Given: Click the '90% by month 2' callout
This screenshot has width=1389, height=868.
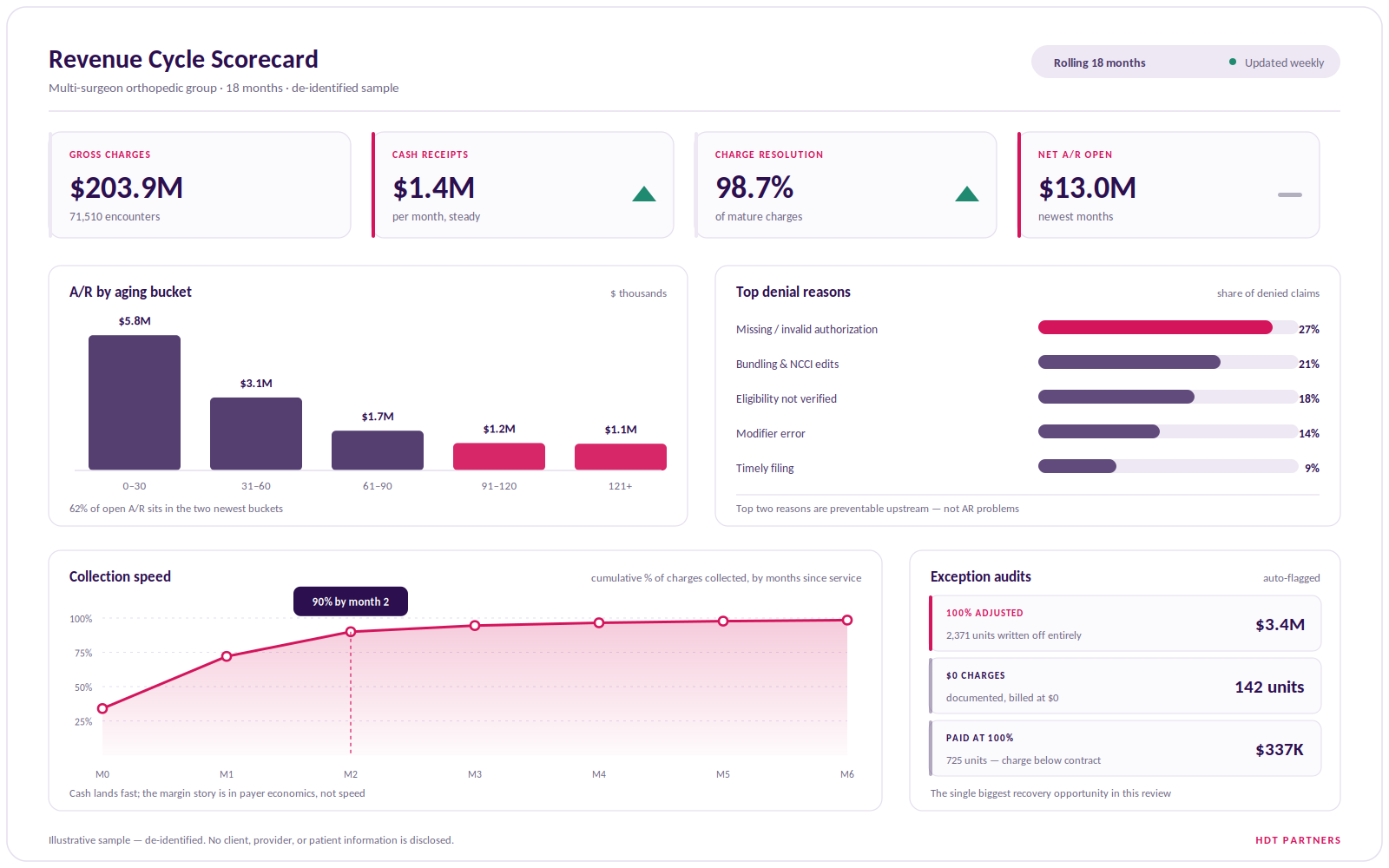Looking at the screenshot, I should click(351, 602).
